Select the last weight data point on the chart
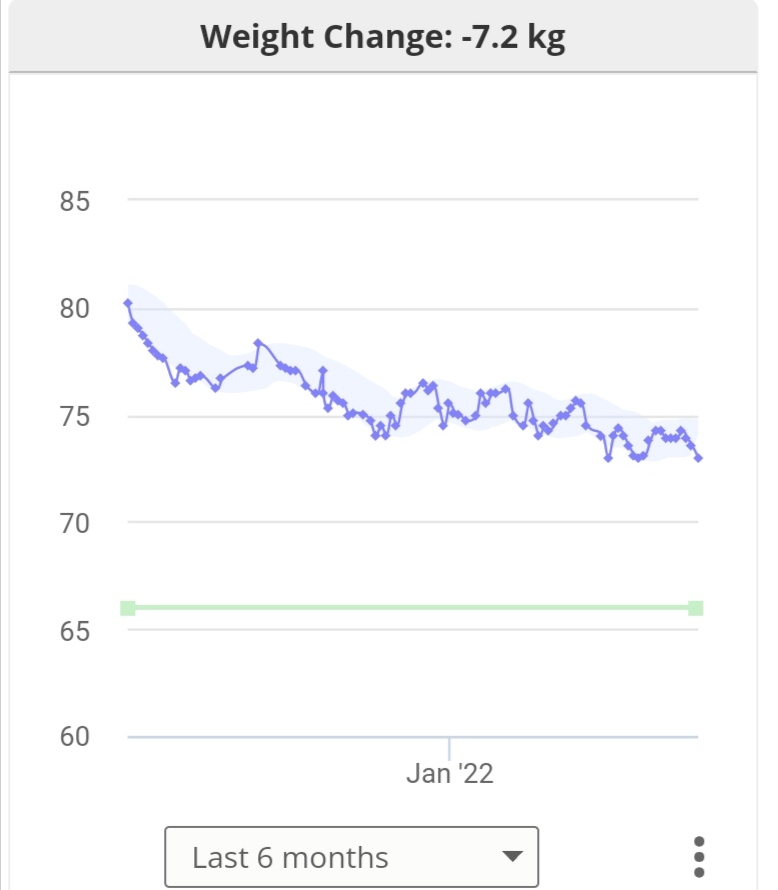This screenshot has height=890, width=778. click(x=698, y=458)
